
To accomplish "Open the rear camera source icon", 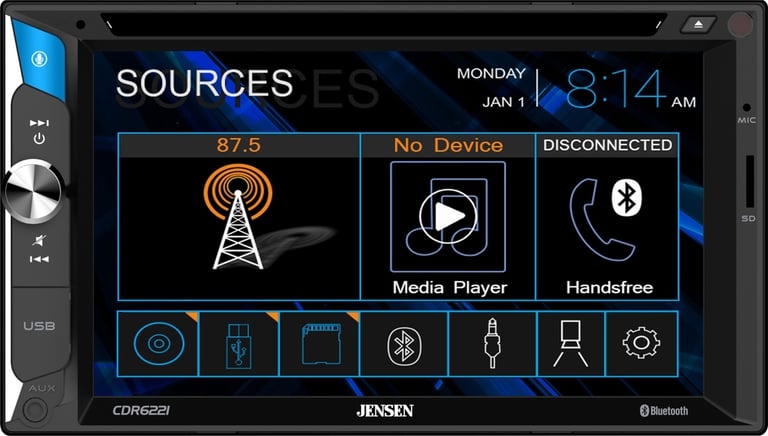I will 571,343.
